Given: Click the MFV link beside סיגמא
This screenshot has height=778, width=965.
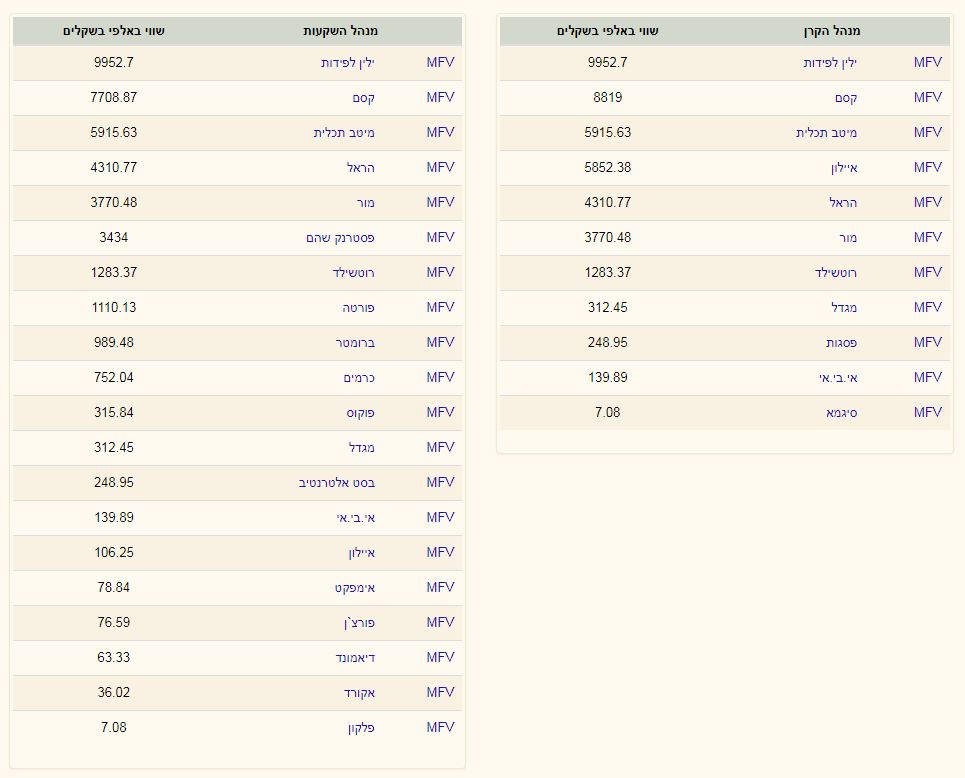Looking at the screenshot, I should click(927, 412).
